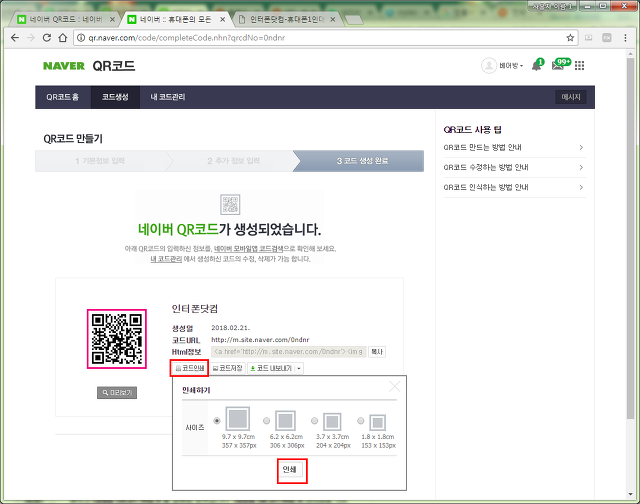Select the 9.7 x 9.7cm size radio button
Viewport: 640px width, 504px height.
click(217, 421)
